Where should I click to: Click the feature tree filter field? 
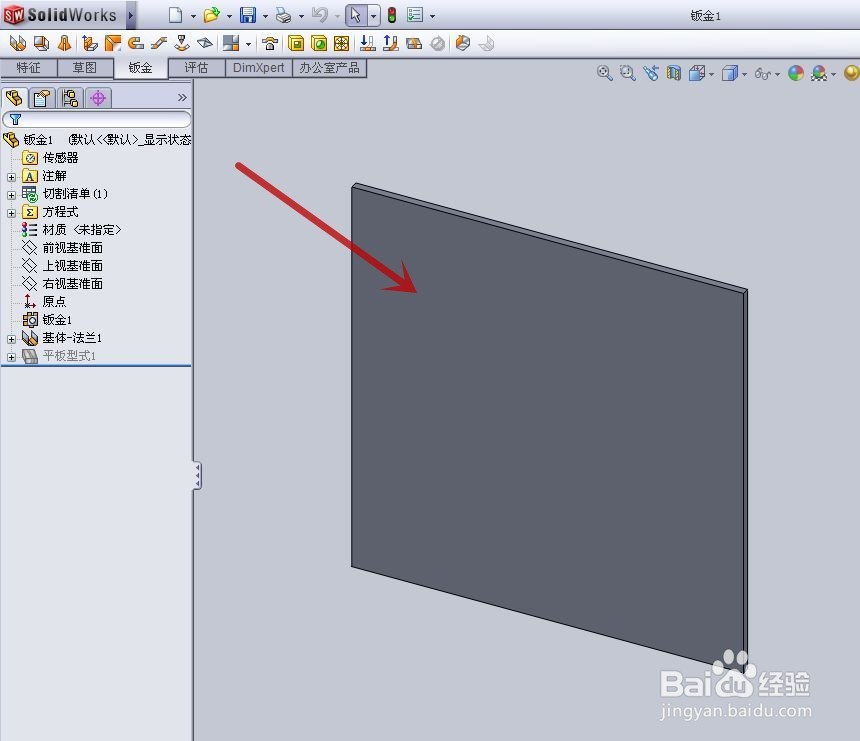pyautogui.click(x=97, y=119)
